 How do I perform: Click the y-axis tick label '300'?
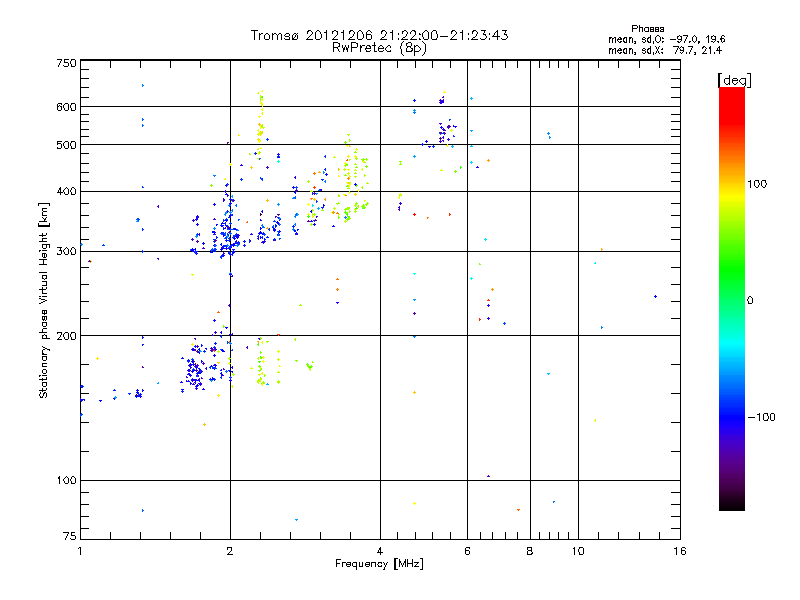pos(66,252)
